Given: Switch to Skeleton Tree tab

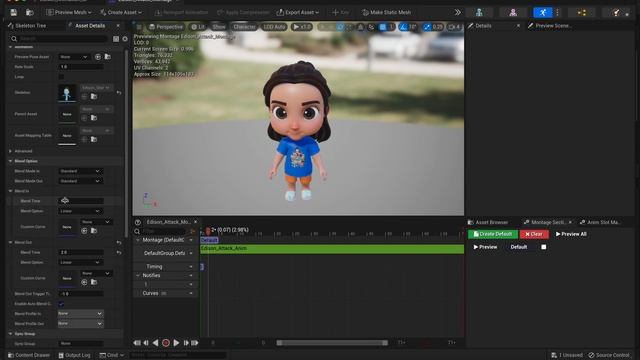Looking at the screenshot, I should (x=27, y=26).
